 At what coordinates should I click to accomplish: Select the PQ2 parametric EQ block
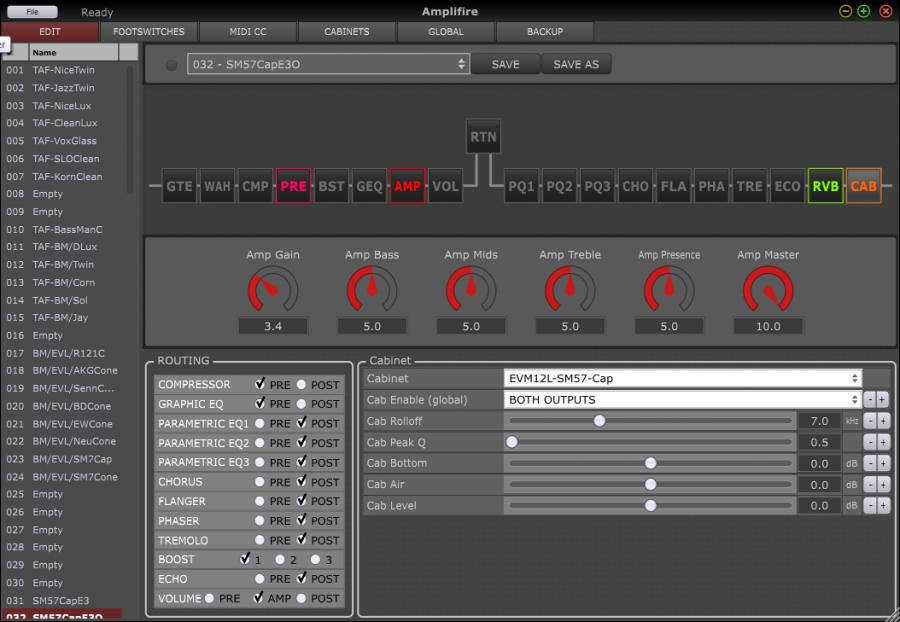pyautogui.click(x=559, y=186)
